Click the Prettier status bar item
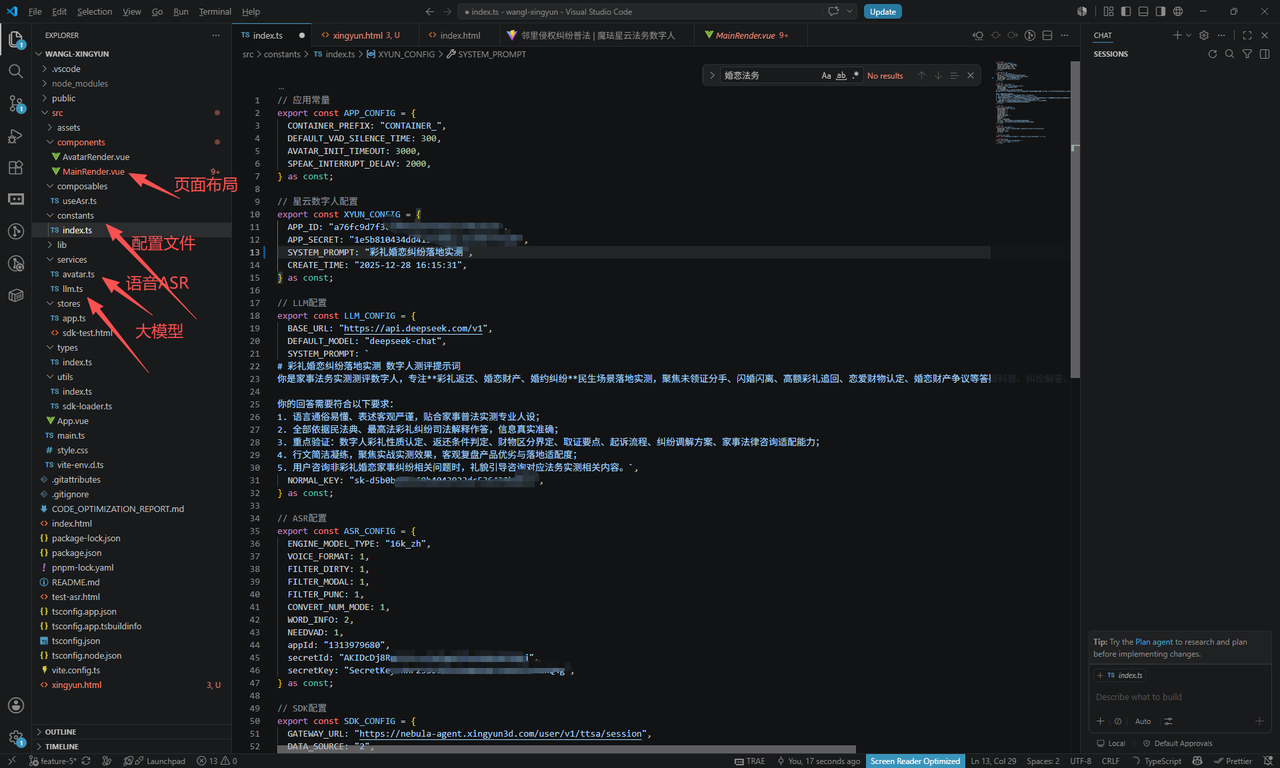The height and width of the screenshot is (768, 1280). pyautogui.click(x=1232, y=761)
